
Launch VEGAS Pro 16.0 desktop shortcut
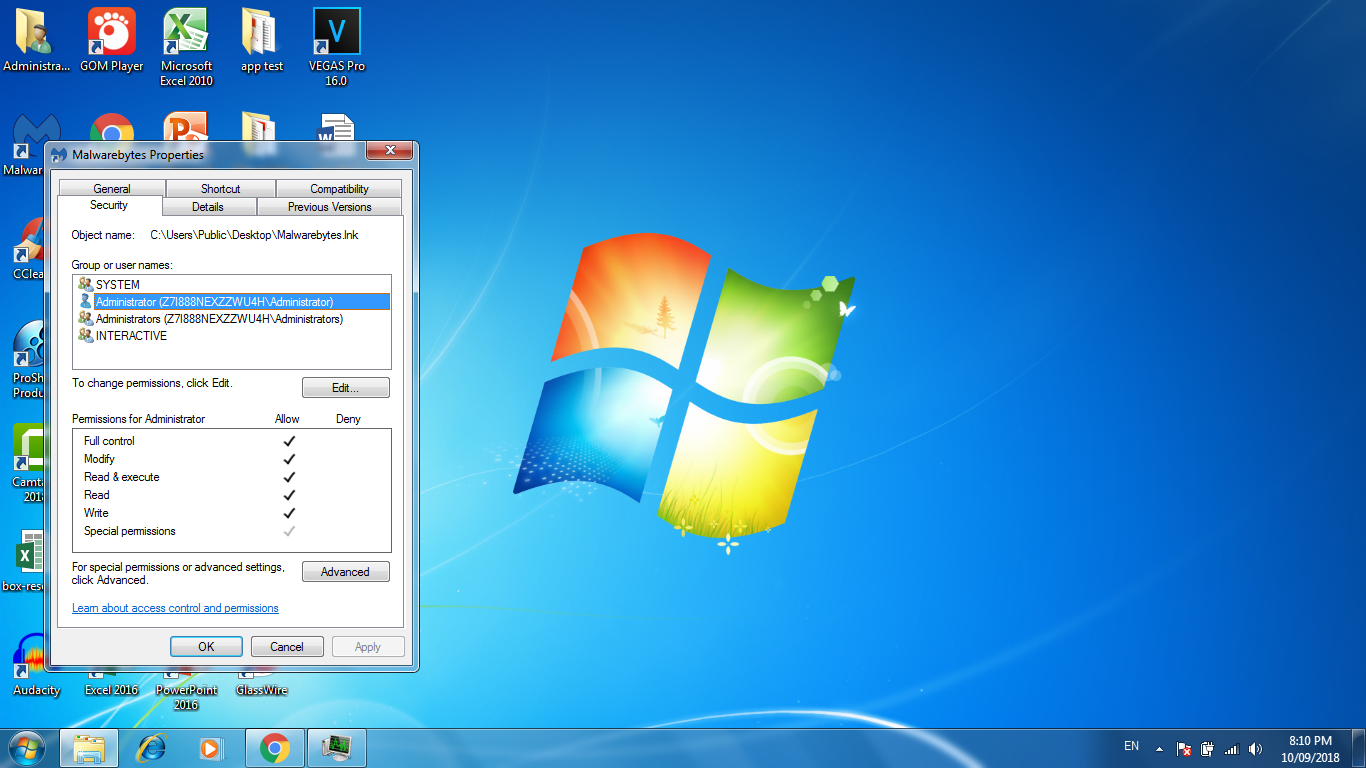[337, 47]
